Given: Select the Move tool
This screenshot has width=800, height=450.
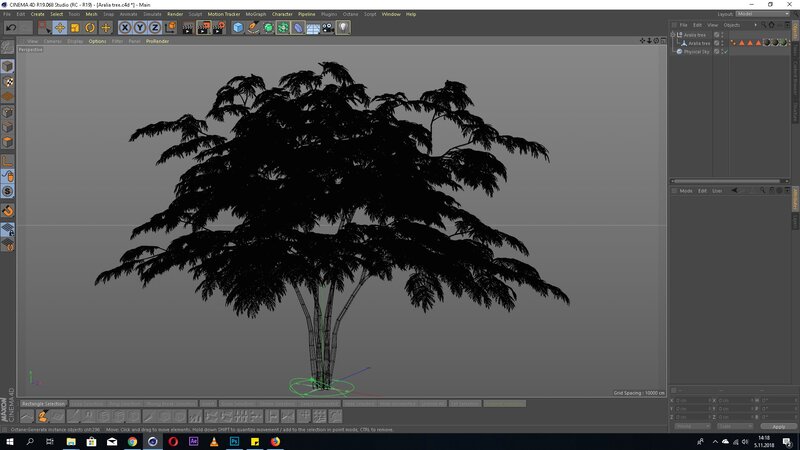Looking at the screenshot, I should point(60,28).
